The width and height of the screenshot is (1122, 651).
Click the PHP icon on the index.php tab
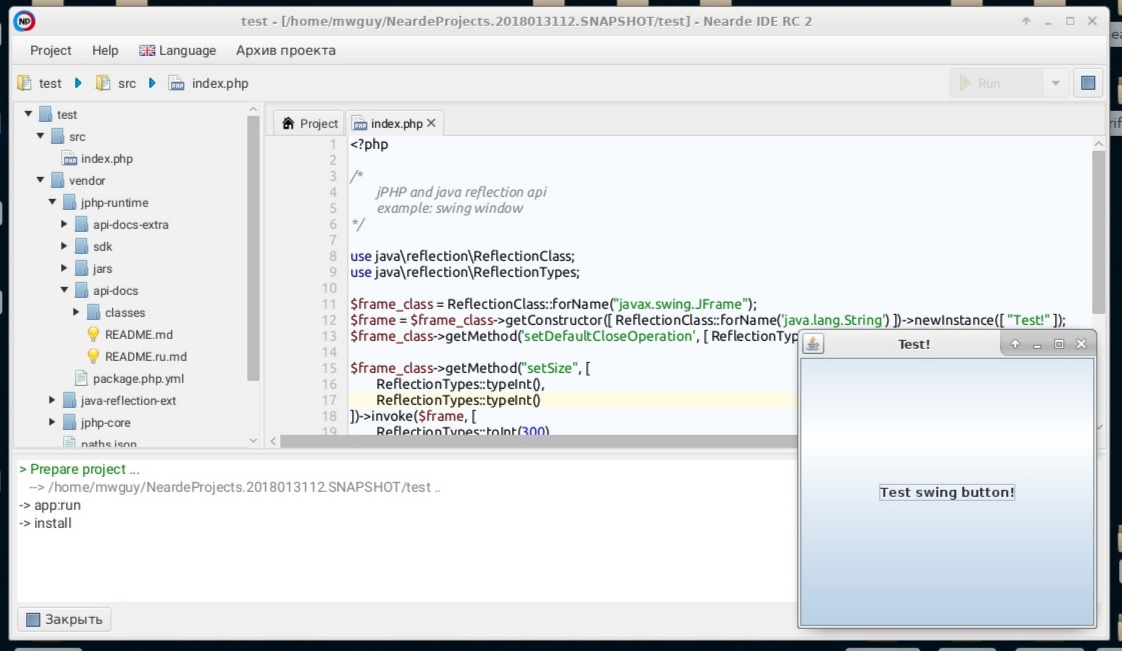coord(359,122)
